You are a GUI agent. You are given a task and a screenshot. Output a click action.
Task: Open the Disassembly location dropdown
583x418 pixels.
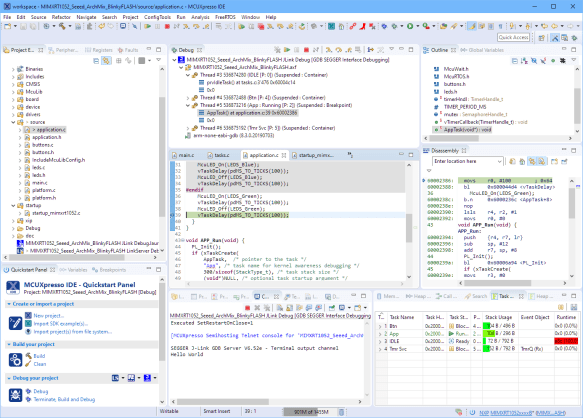499,161
